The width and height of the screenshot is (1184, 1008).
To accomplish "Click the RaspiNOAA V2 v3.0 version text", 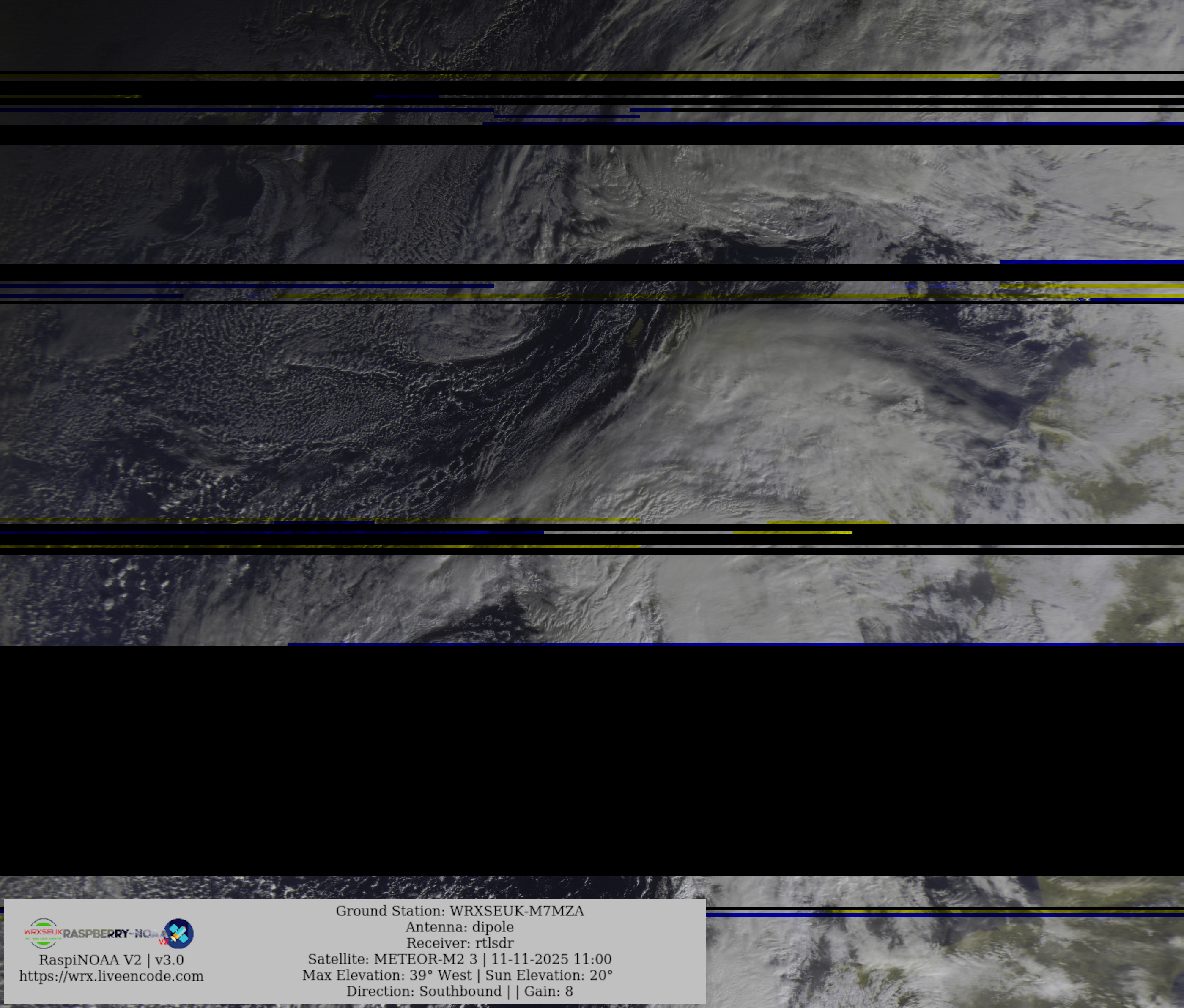I will click(112, 960).
